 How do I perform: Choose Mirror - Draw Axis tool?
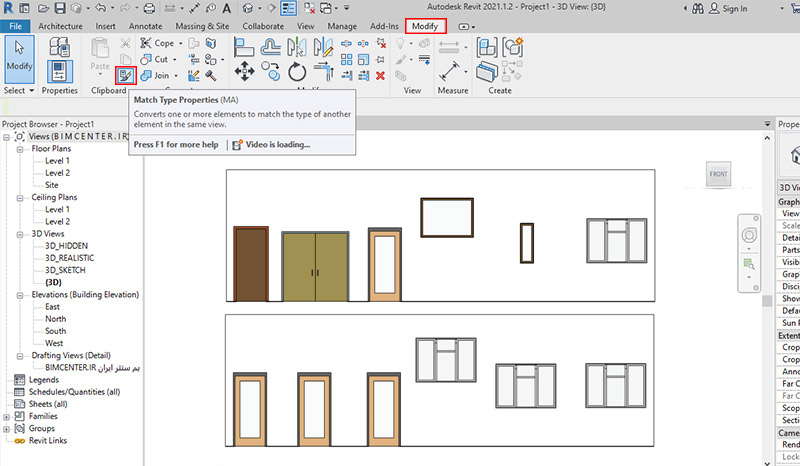click(323, 47)
